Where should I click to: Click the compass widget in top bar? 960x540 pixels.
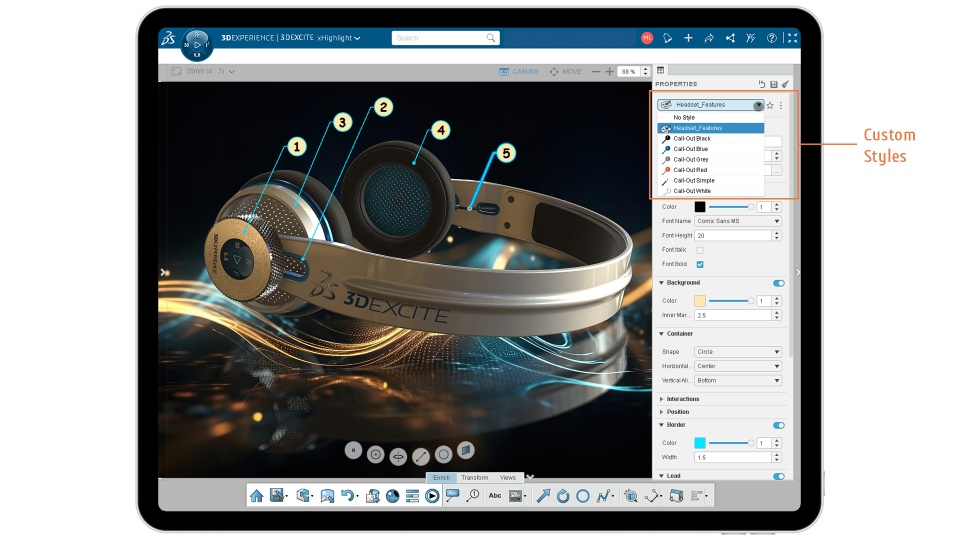click(197, 45)
